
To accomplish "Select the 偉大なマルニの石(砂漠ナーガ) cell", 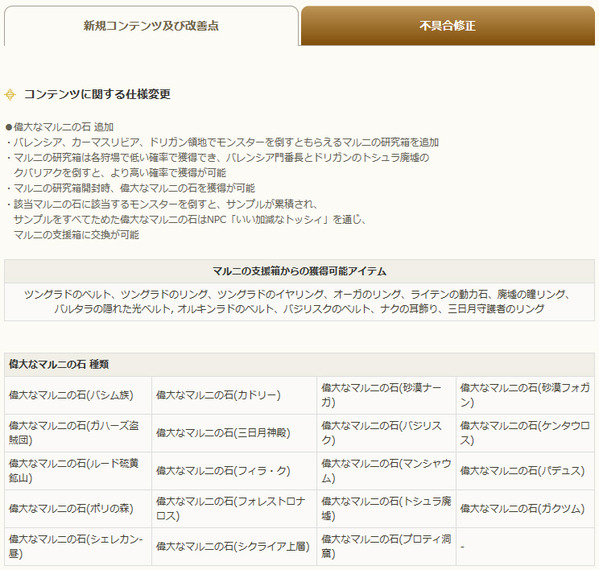I will (386, 395).
